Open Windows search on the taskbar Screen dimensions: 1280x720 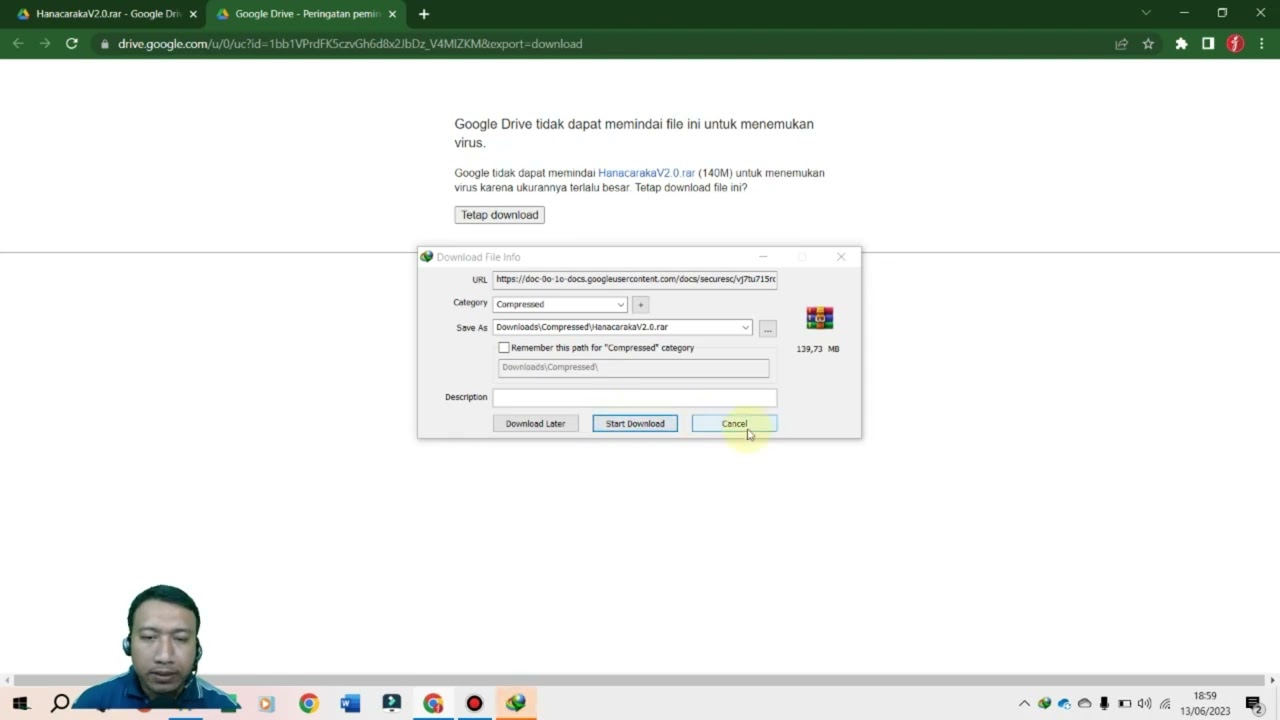click(x=60, y=704)
